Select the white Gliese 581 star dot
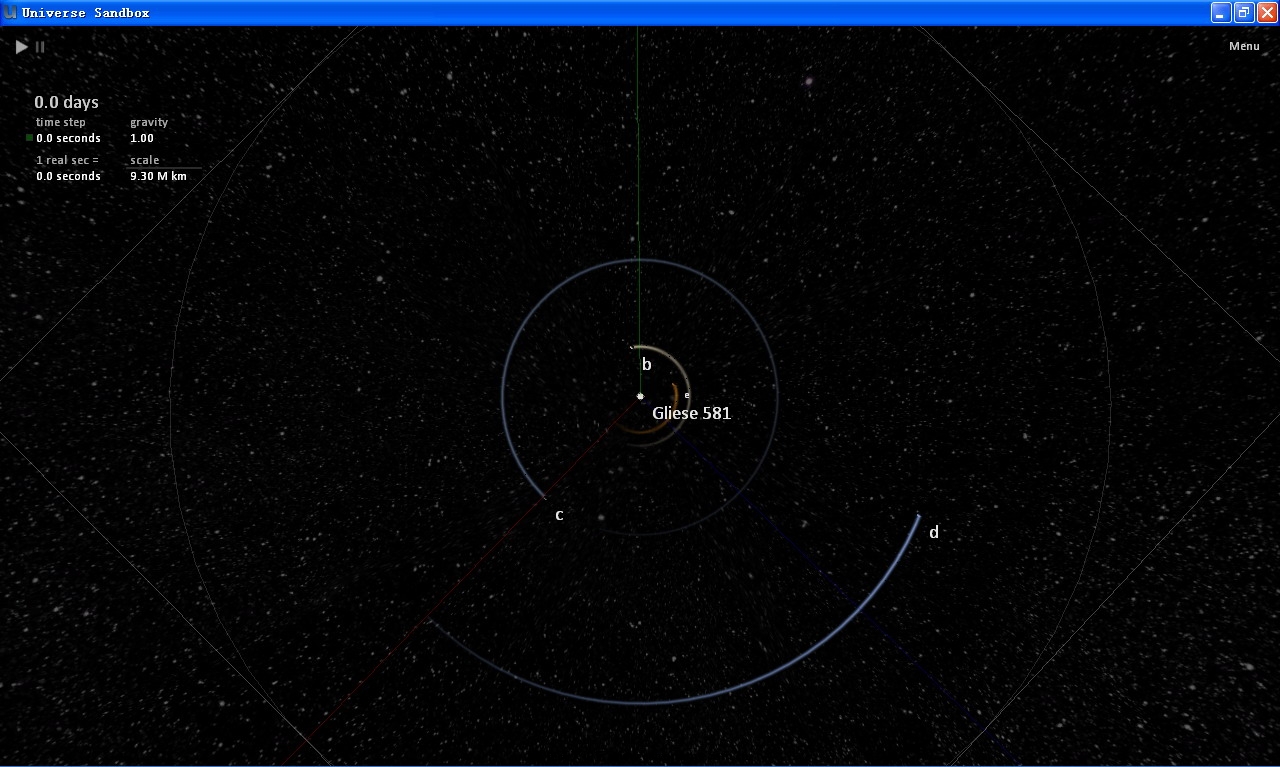Viewport: 1280px width, 767px height. click(640, 397)
